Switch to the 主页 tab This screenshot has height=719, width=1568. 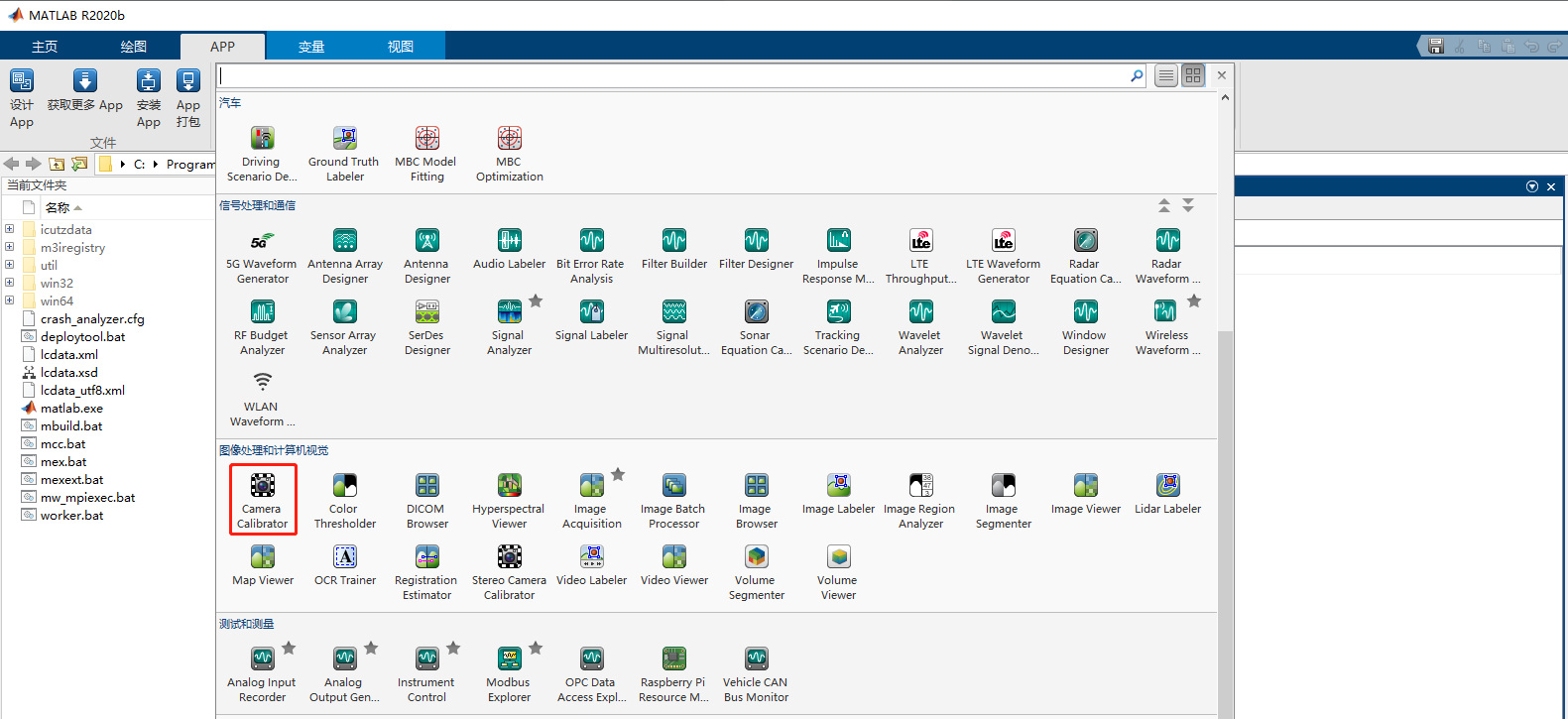pyautogui.click(x=45, y=47)
